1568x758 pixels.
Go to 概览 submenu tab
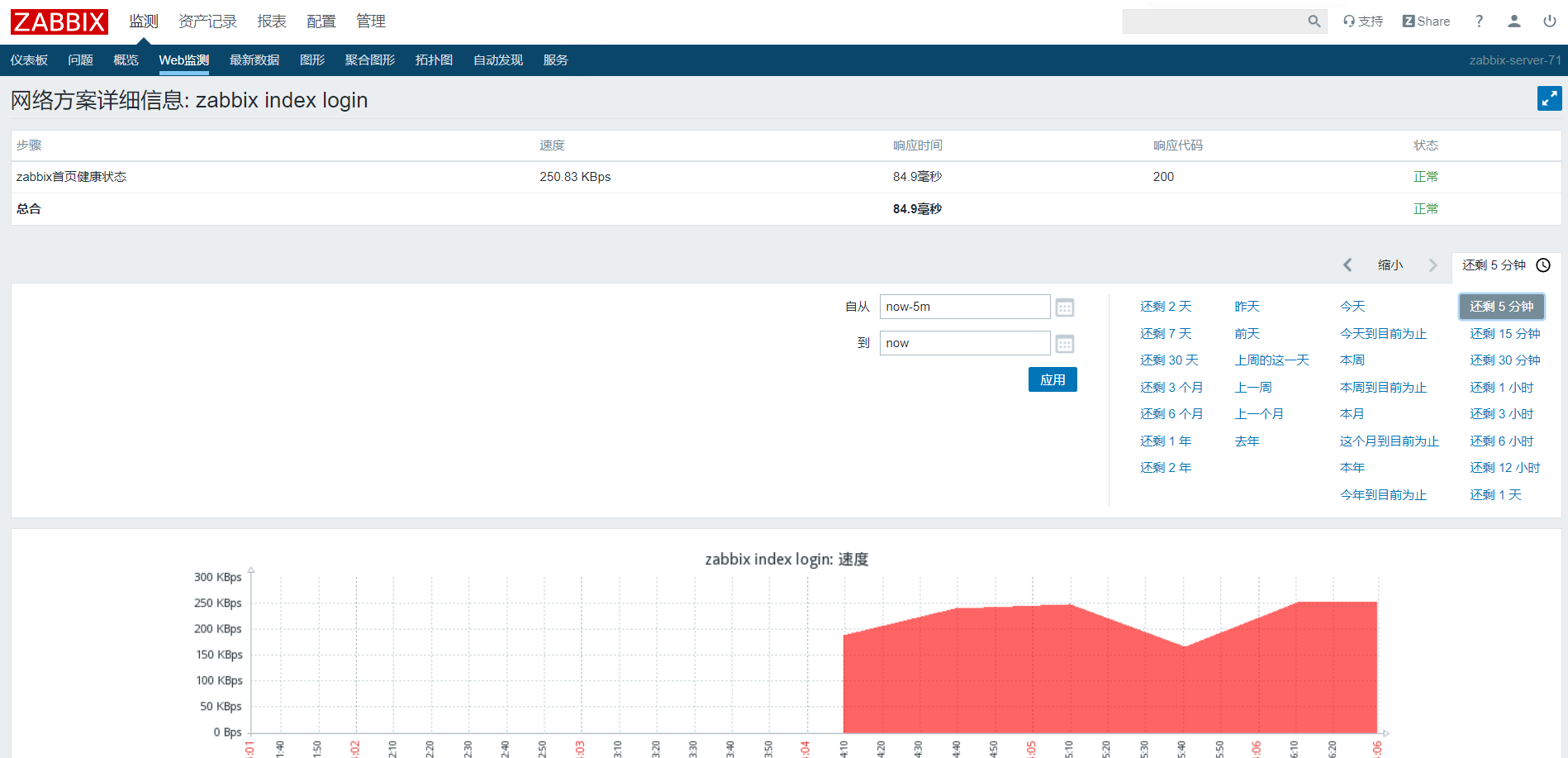pos(126,60)
